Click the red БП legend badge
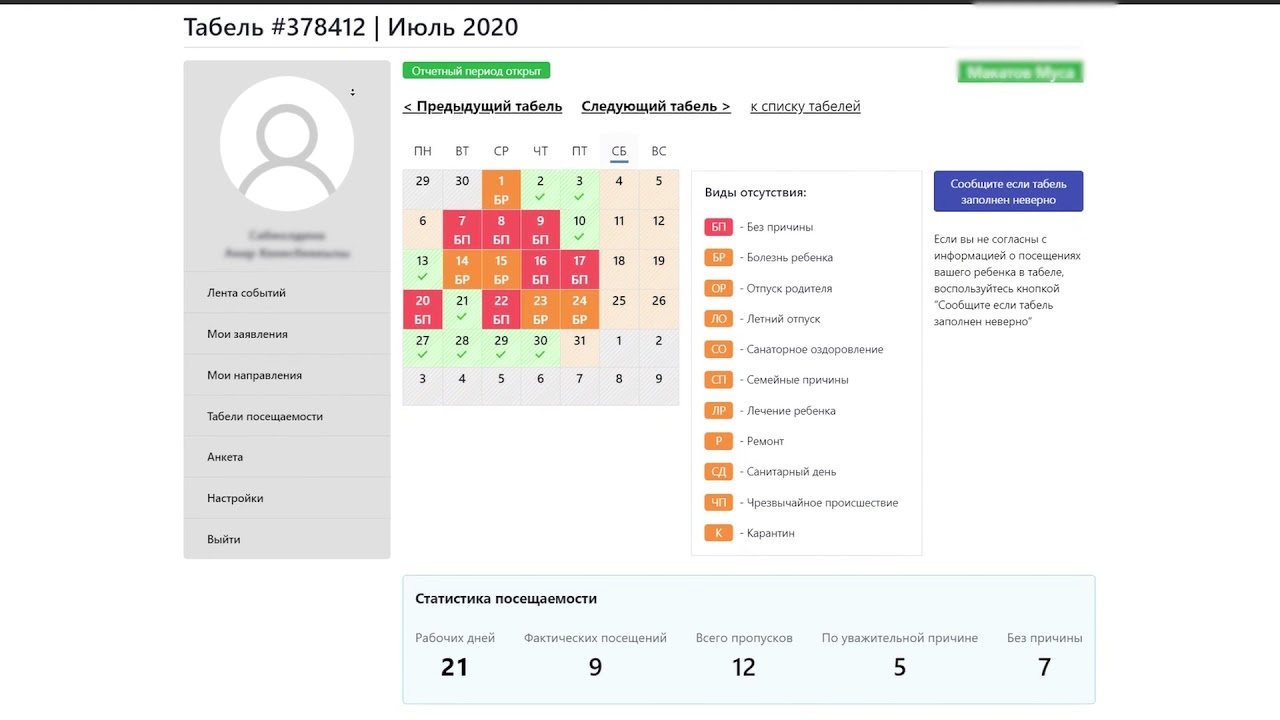Viewport: 1280px width, 720px height. coord(718,227)
